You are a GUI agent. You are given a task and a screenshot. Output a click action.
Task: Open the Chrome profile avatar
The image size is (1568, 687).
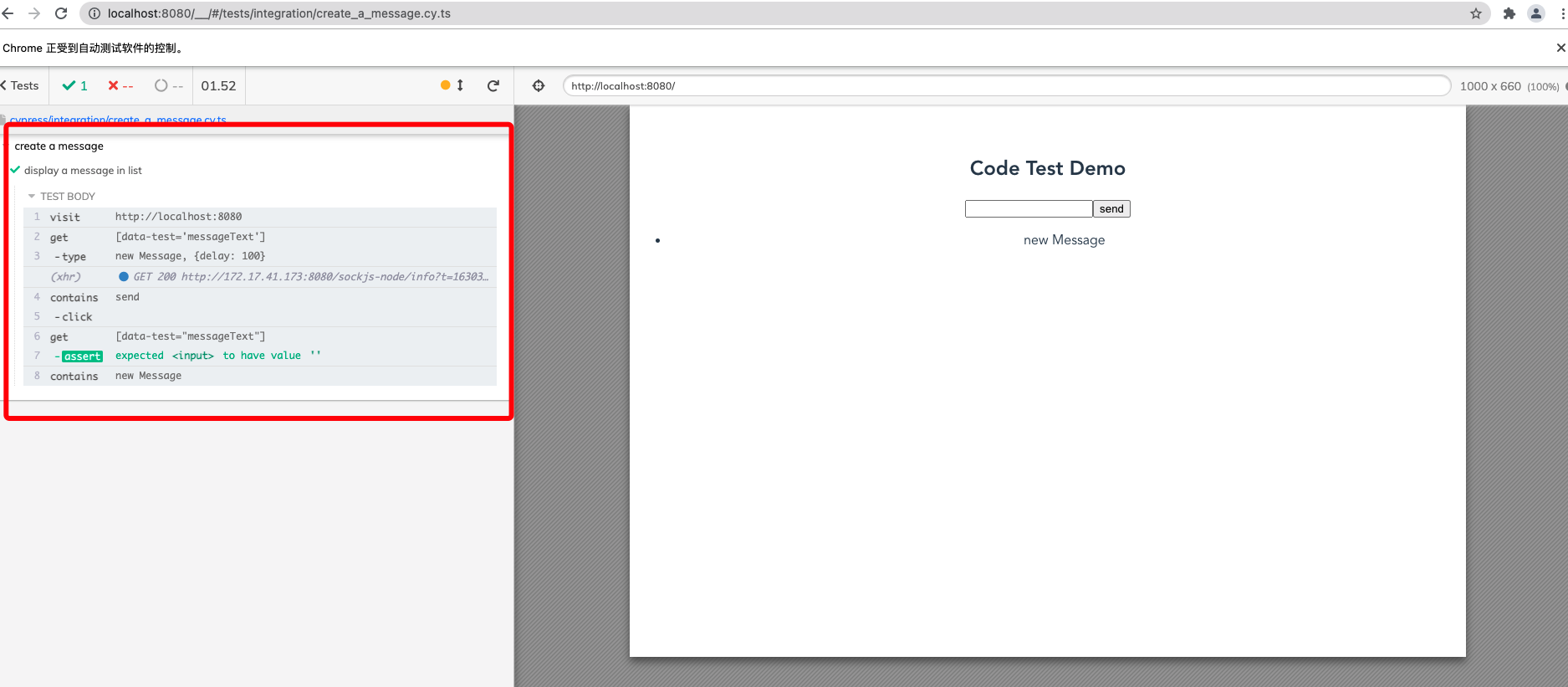coord(1536,13)
